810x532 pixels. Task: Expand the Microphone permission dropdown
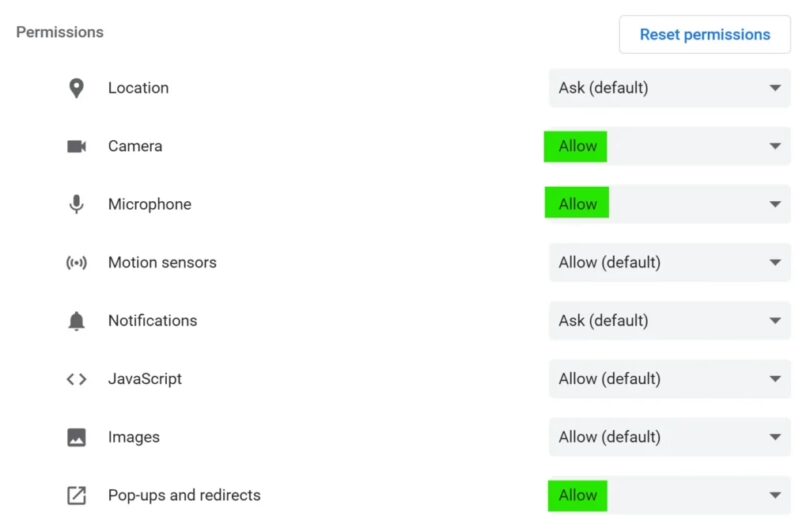(x=669, y=204)
